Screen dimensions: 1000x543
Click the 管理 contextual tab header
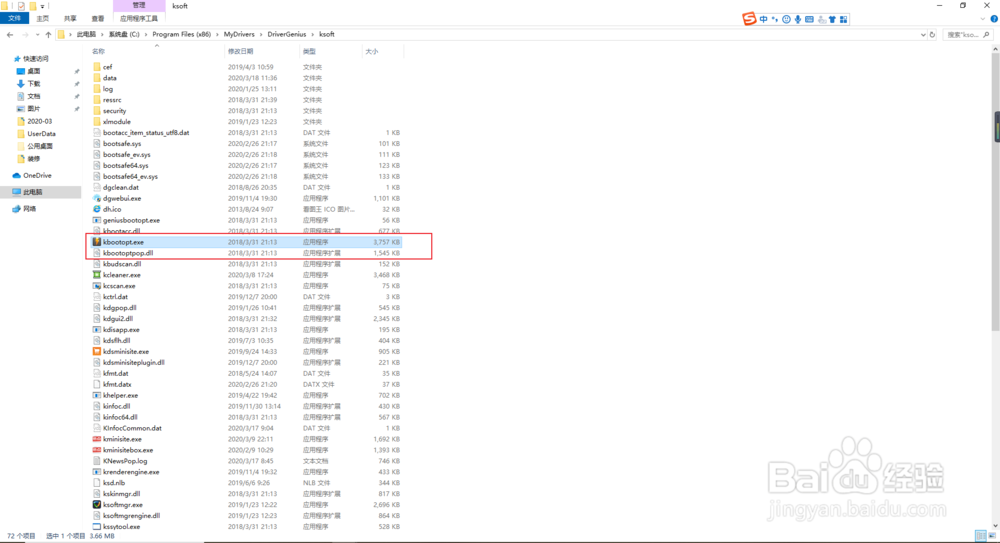139,6
